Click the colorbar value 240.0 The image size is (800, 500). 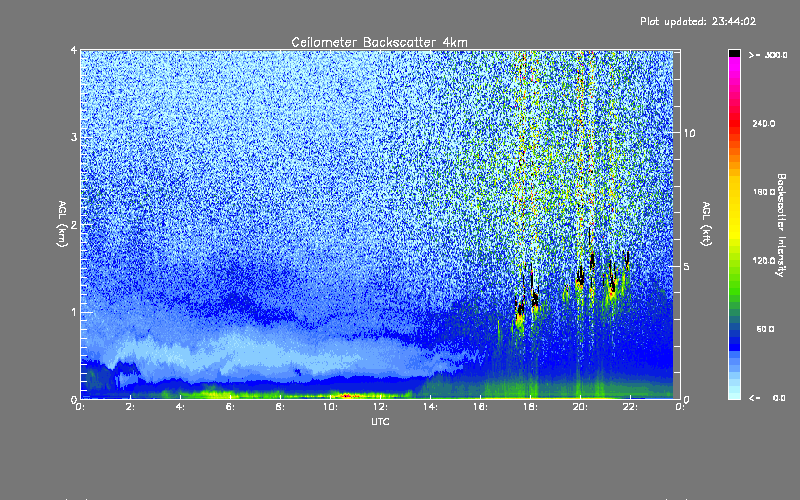(x=764, y=123)
